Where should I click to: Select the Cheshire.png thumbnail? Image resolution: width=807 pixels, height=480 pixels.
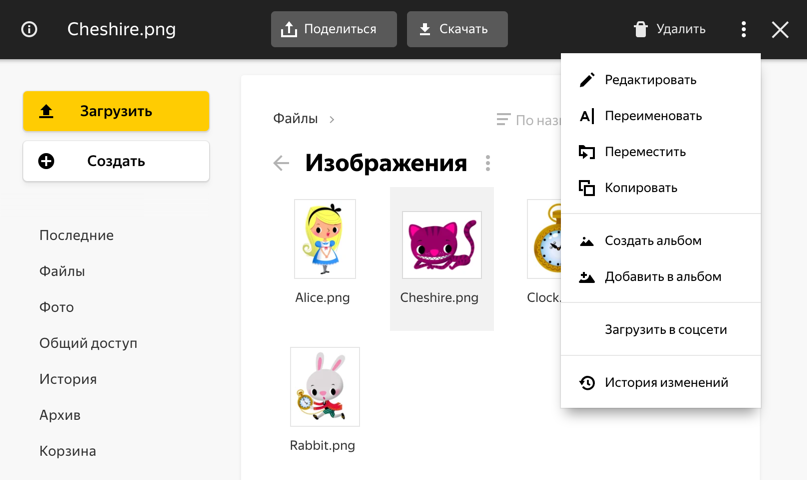click(442, 245)
